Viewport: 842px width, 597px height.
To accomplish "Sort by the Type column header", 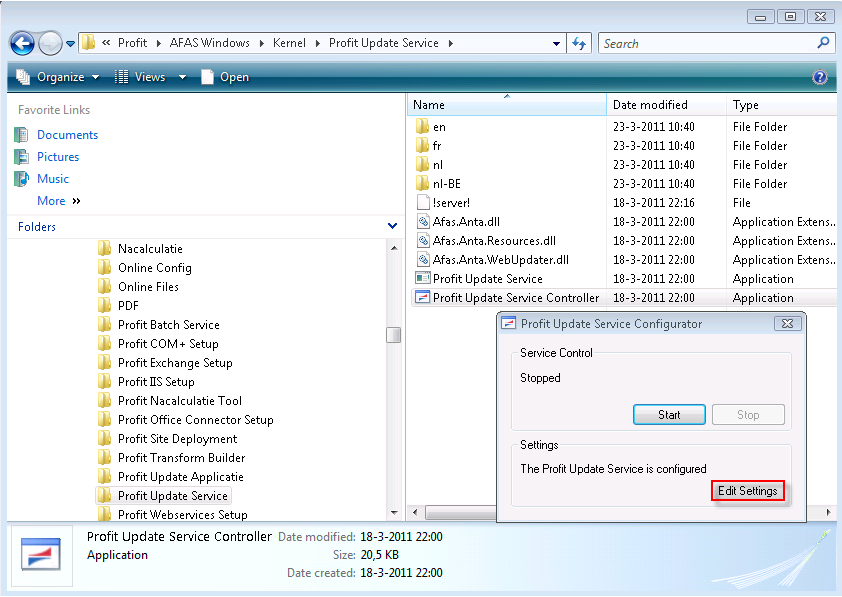I will pos(781,105).
